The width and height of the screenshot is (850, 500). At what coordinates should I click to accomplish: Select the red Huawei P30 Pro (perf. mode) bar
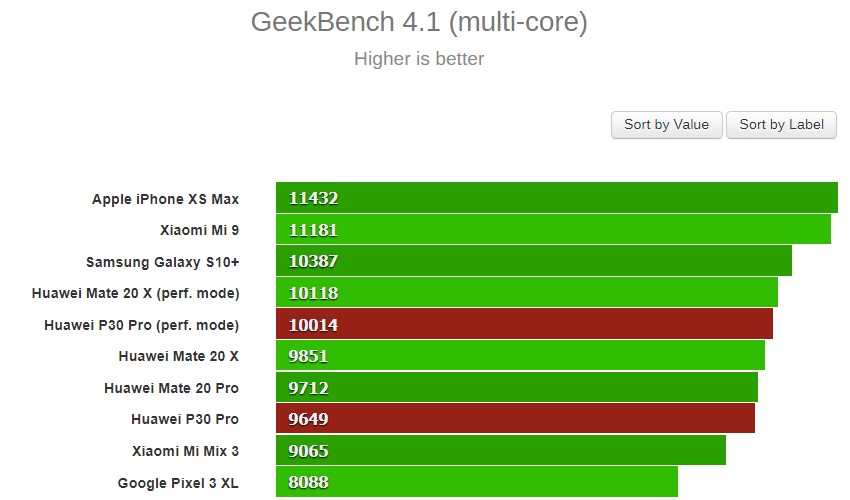[x=524, y=324]
